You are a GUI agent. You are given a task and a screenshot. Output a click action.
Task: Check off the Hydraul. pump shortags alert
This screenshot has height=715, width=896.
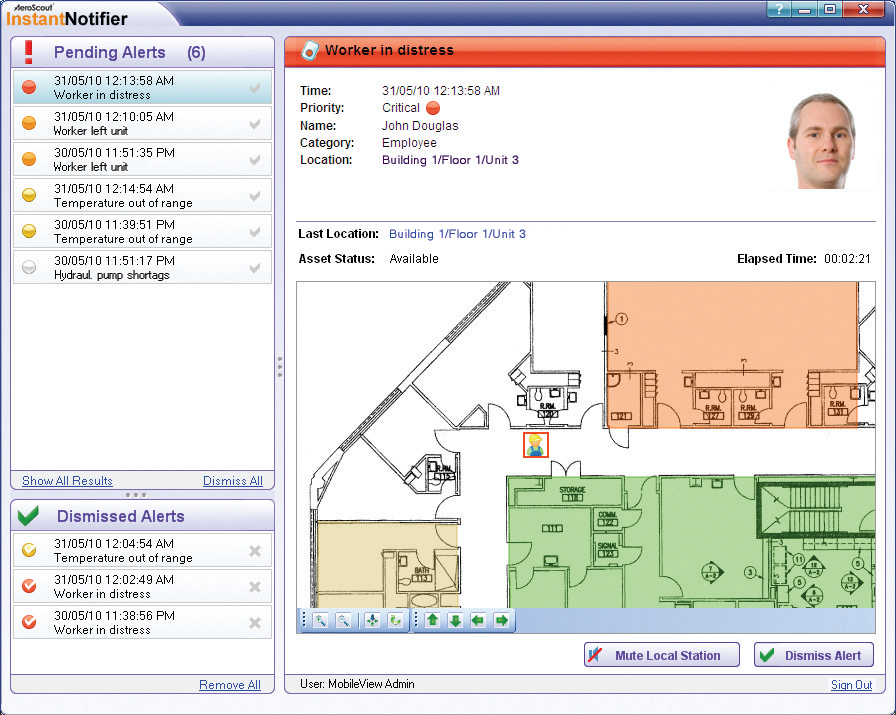pos(255,268)
